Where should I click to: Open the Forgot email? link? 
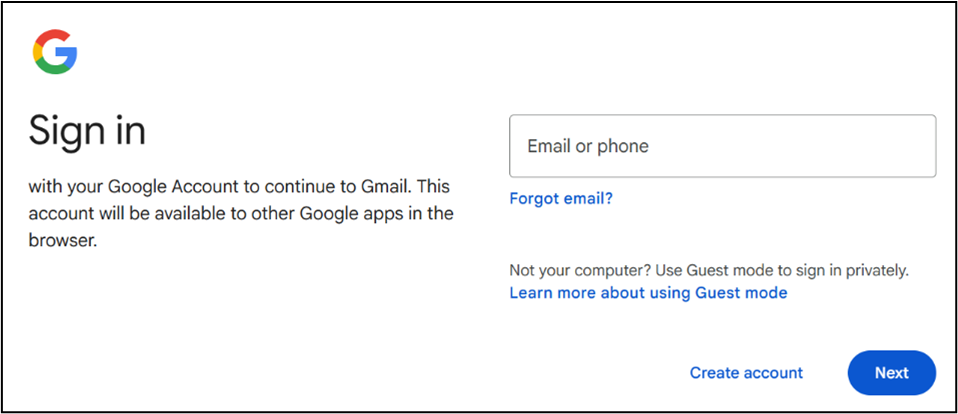coord(560,199)
